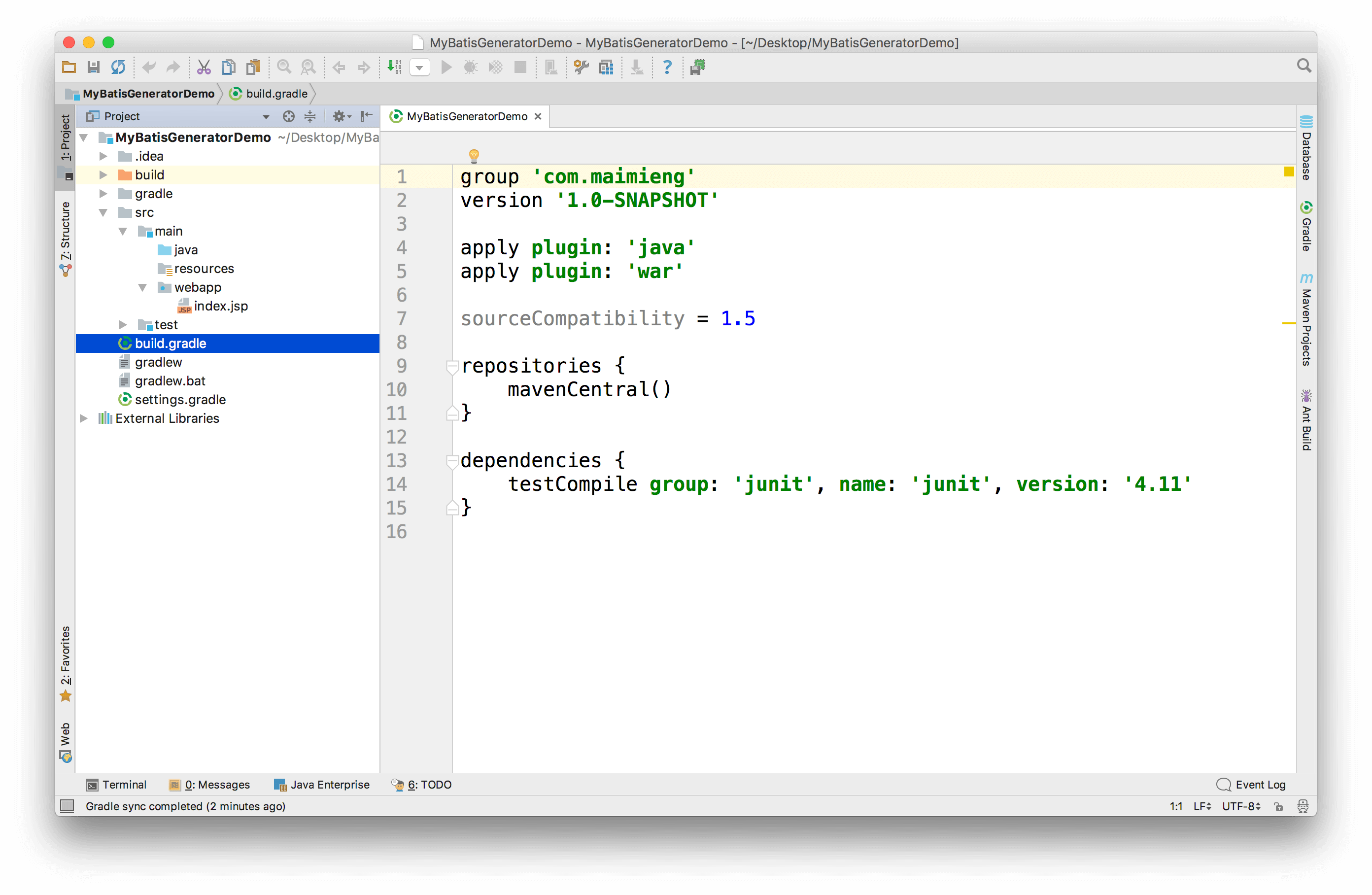The height and width of the screenshot is (895, 1372).
Task: Open Project Structure icon
Action: coord(606,68)
